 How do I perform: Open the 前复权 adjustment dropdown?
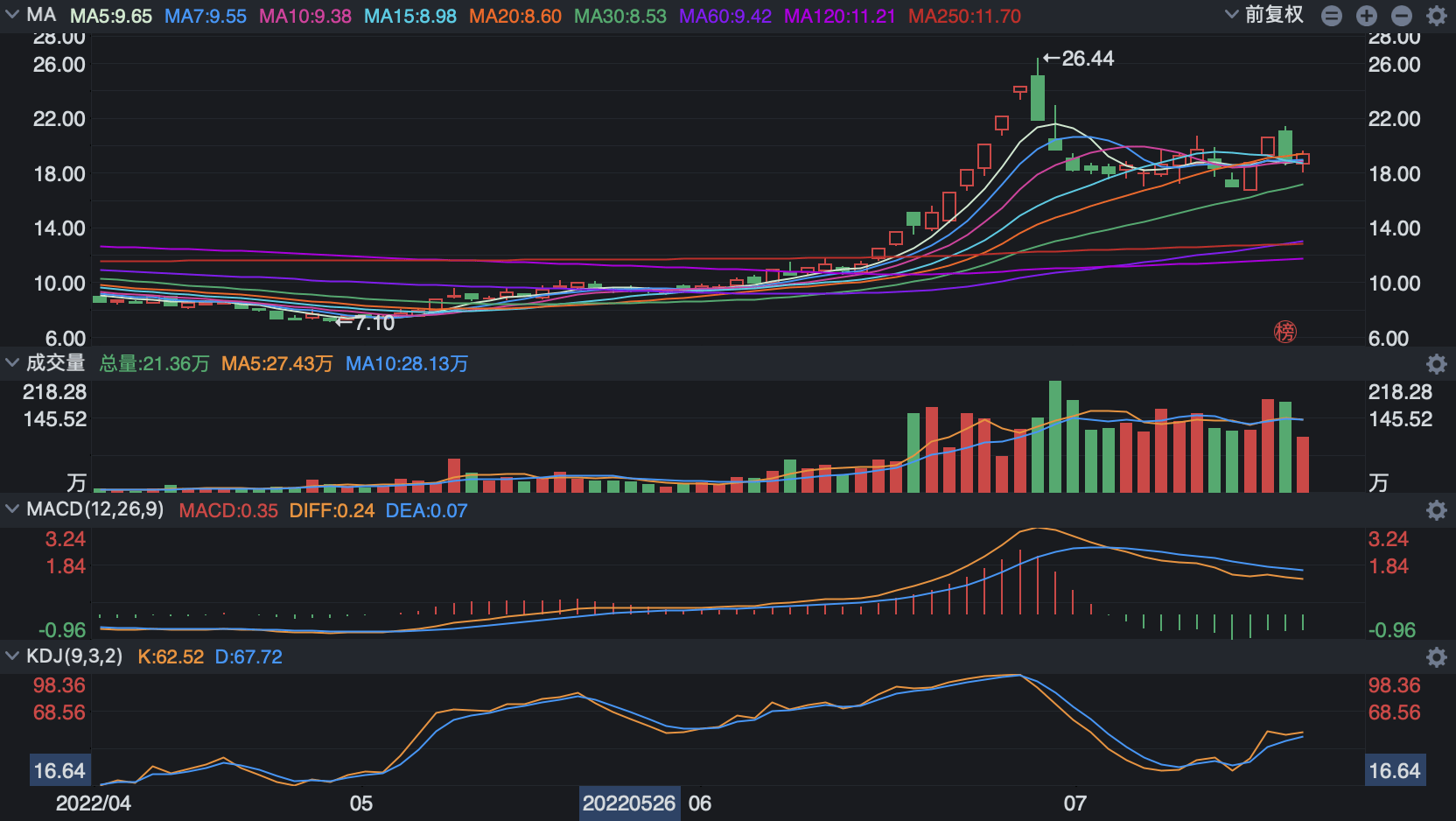click(1264, 15)
